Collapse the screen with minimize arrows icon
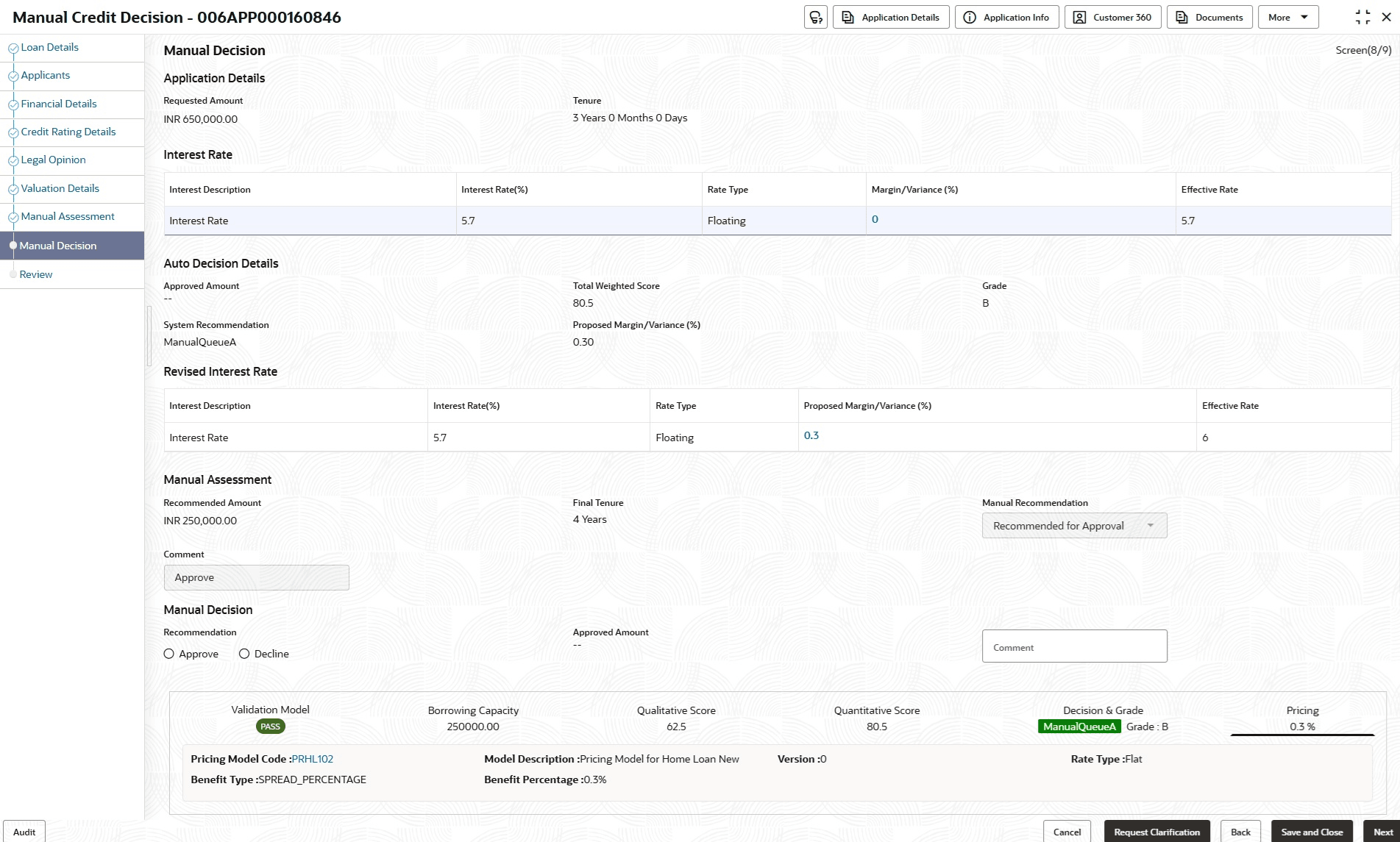 coord(1362,17)
